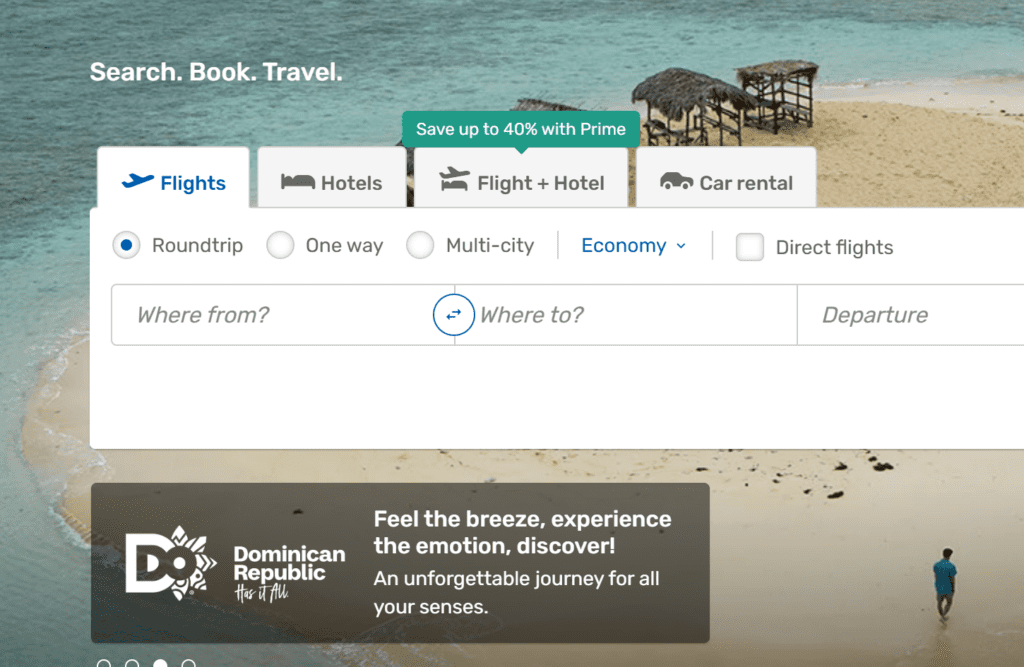Image resolution: width=1024 pixels, height=667 pixels.
Task: Switch to the Hotels tab
Action: [332, 182]
